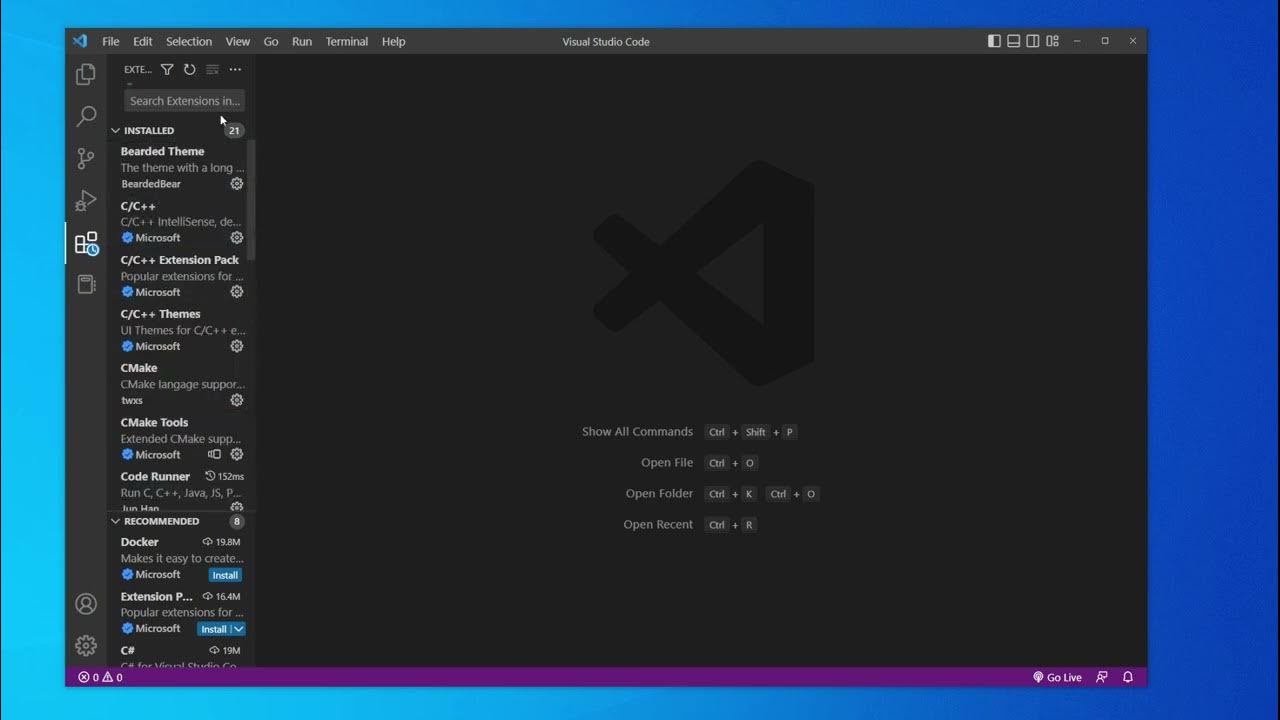Screen dimensions: 1280x720
Task: Open gear menu for CMake extension
Action: 237,400
